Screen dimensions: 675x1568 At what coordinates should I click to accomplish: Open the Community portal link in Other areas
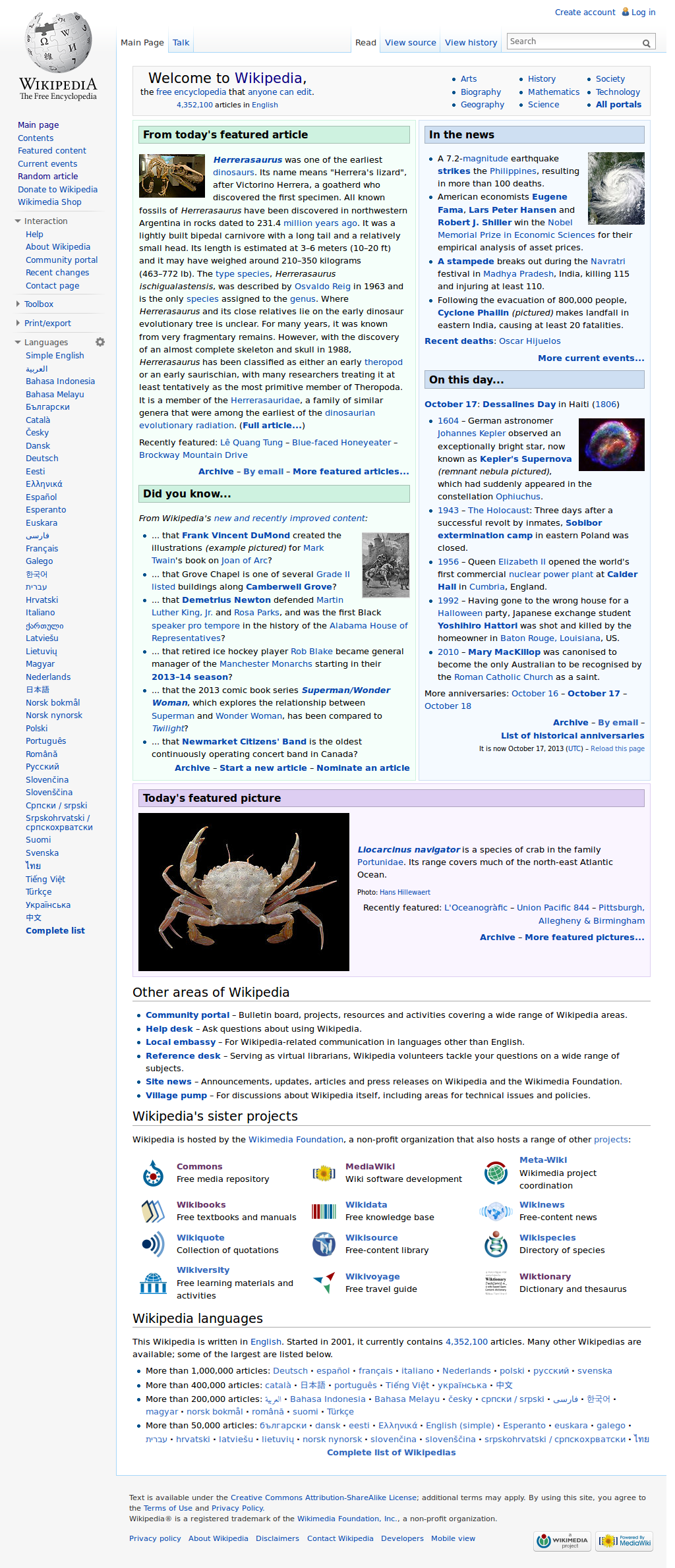(x=188, y=1015)
